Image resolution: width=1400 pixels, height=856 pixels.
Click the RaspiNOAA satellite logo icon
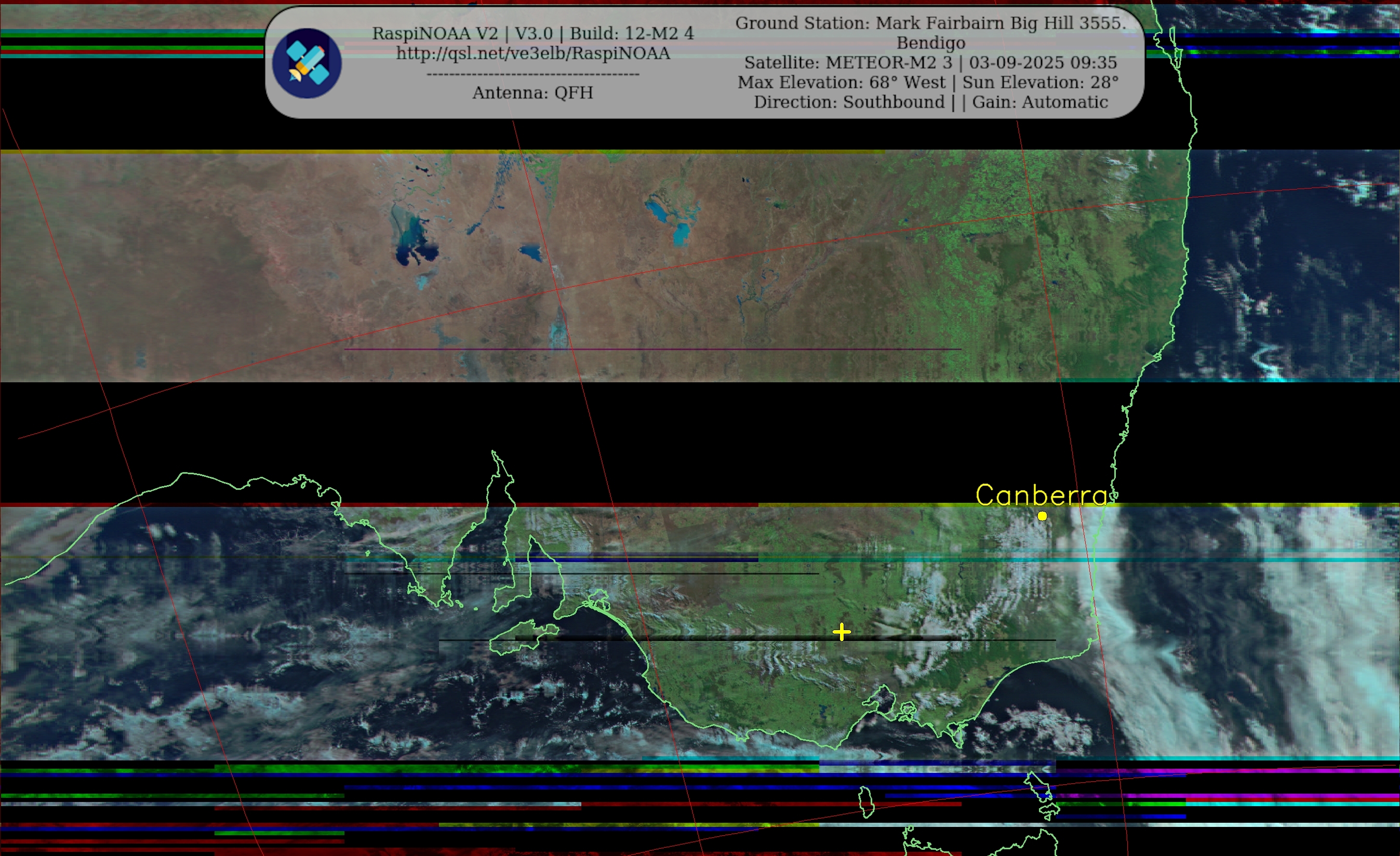coord(307,63)
